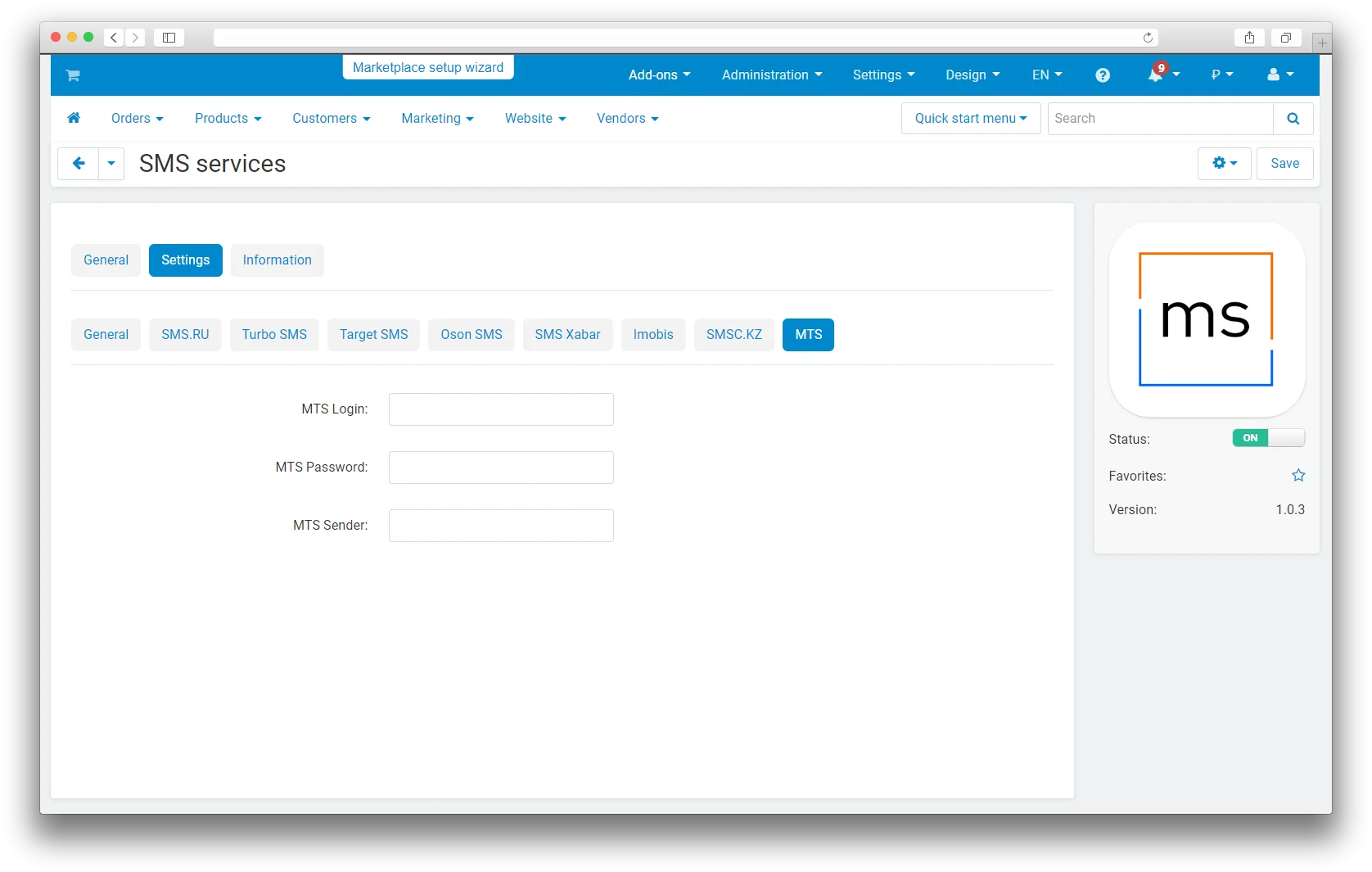This screenshot has height=872, width=1372.
Task: Open the storefront cart icon
Action: (73, 75)
